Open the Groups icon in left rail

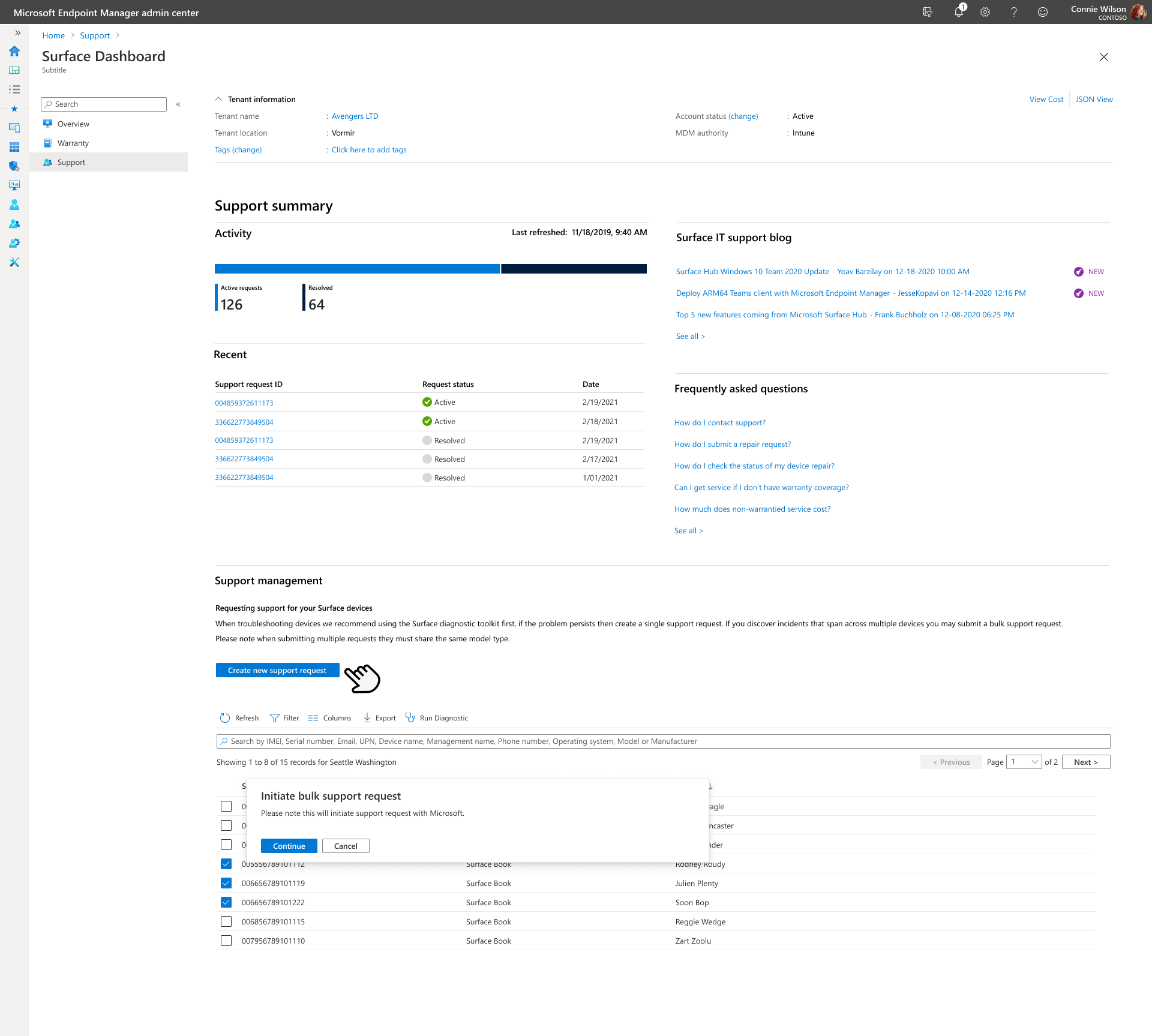tap(14, 224)
